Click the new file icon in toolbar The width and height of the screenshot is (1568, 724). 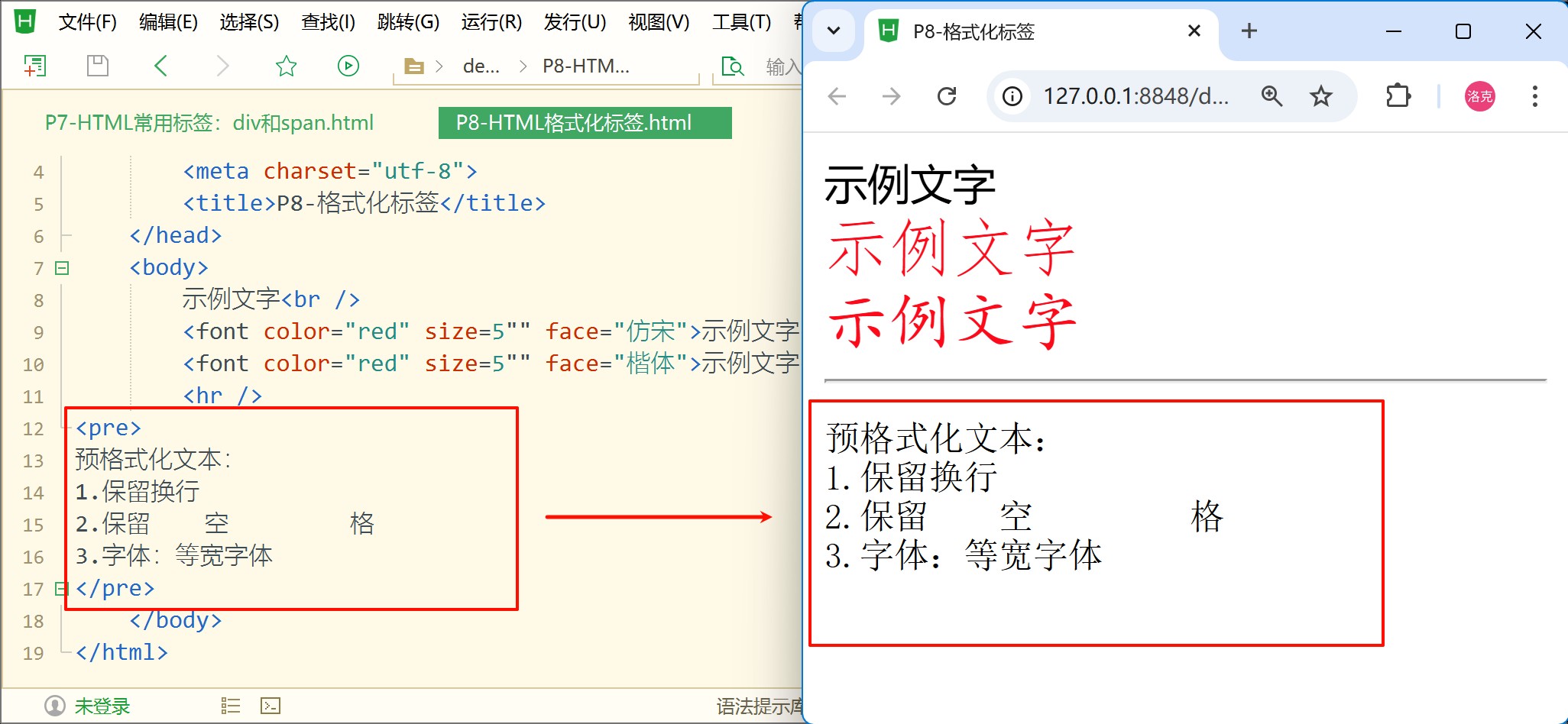click(x=35, y=66)
